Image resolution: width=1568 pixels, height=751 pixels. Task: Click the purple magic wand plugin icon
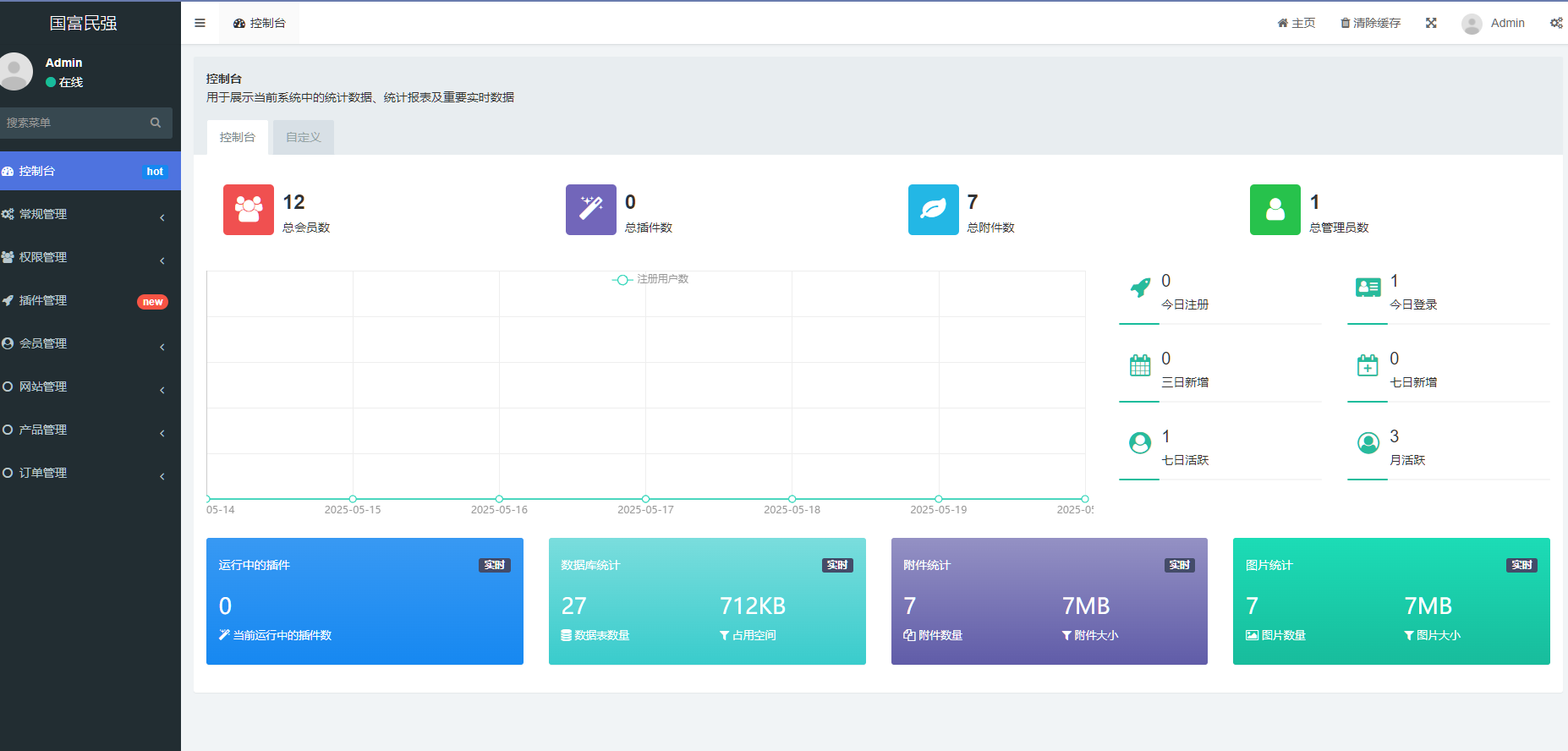590,210
